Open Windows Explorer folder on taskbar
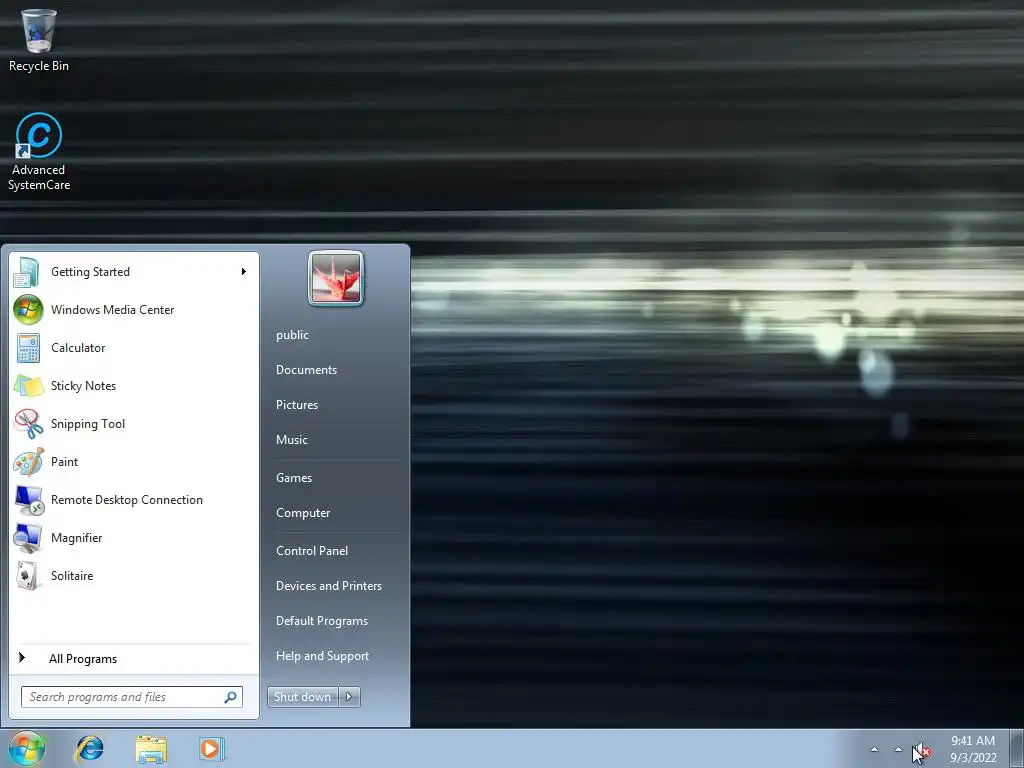The width and height of the screenshot is (1024, 768). point(151,748)
